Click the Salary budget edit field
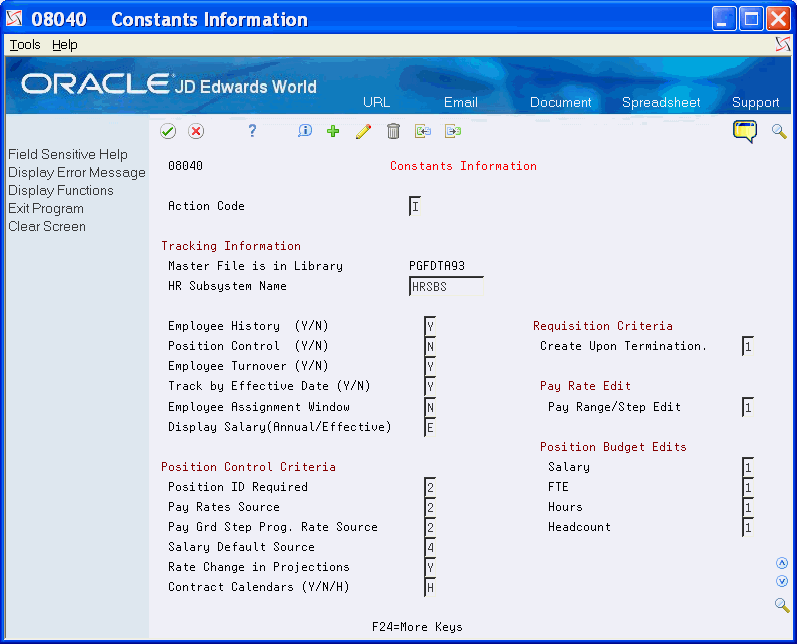 pos(748,467)
